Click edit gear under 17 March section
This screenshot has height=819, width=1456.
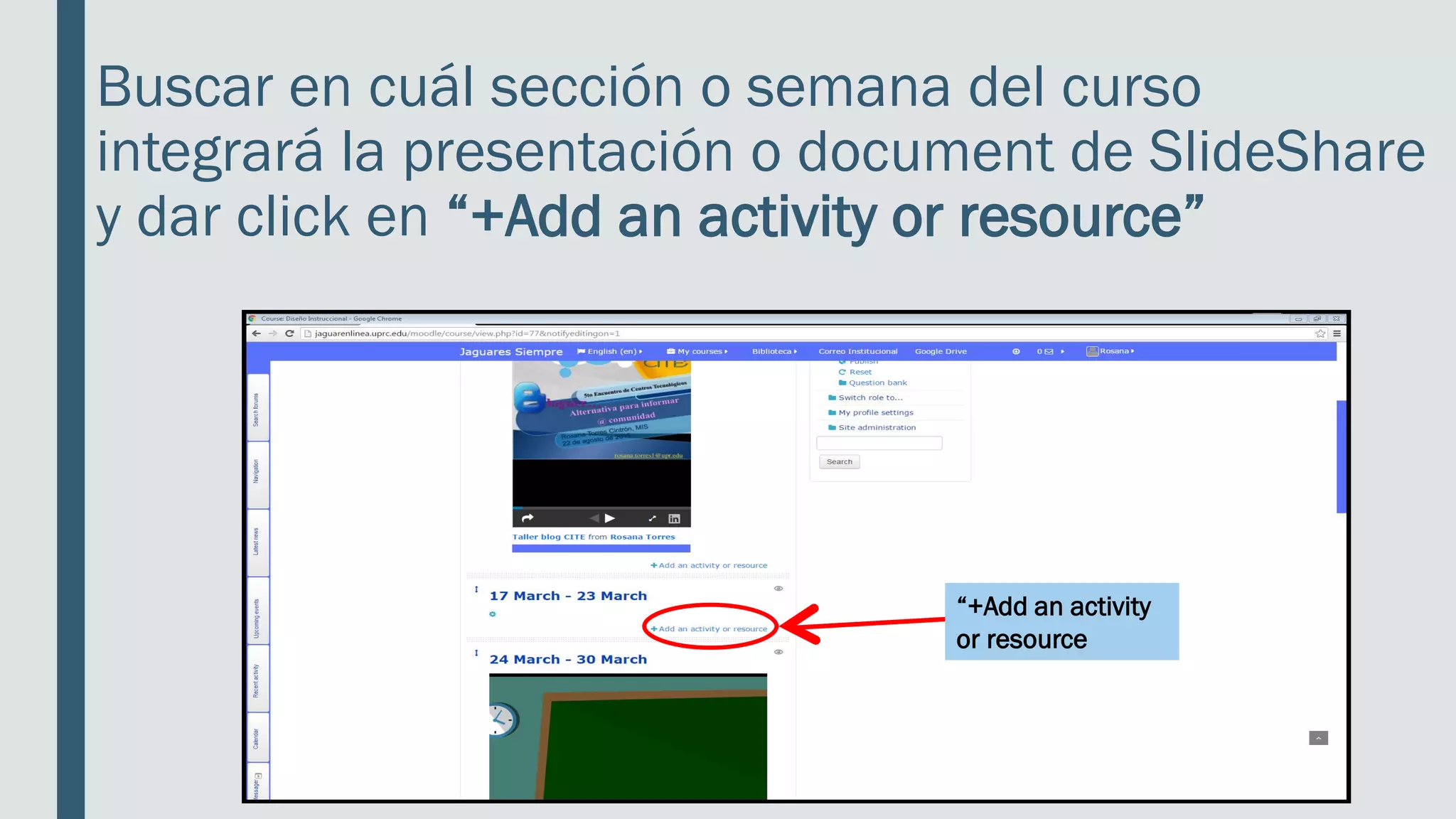point(493,614)
